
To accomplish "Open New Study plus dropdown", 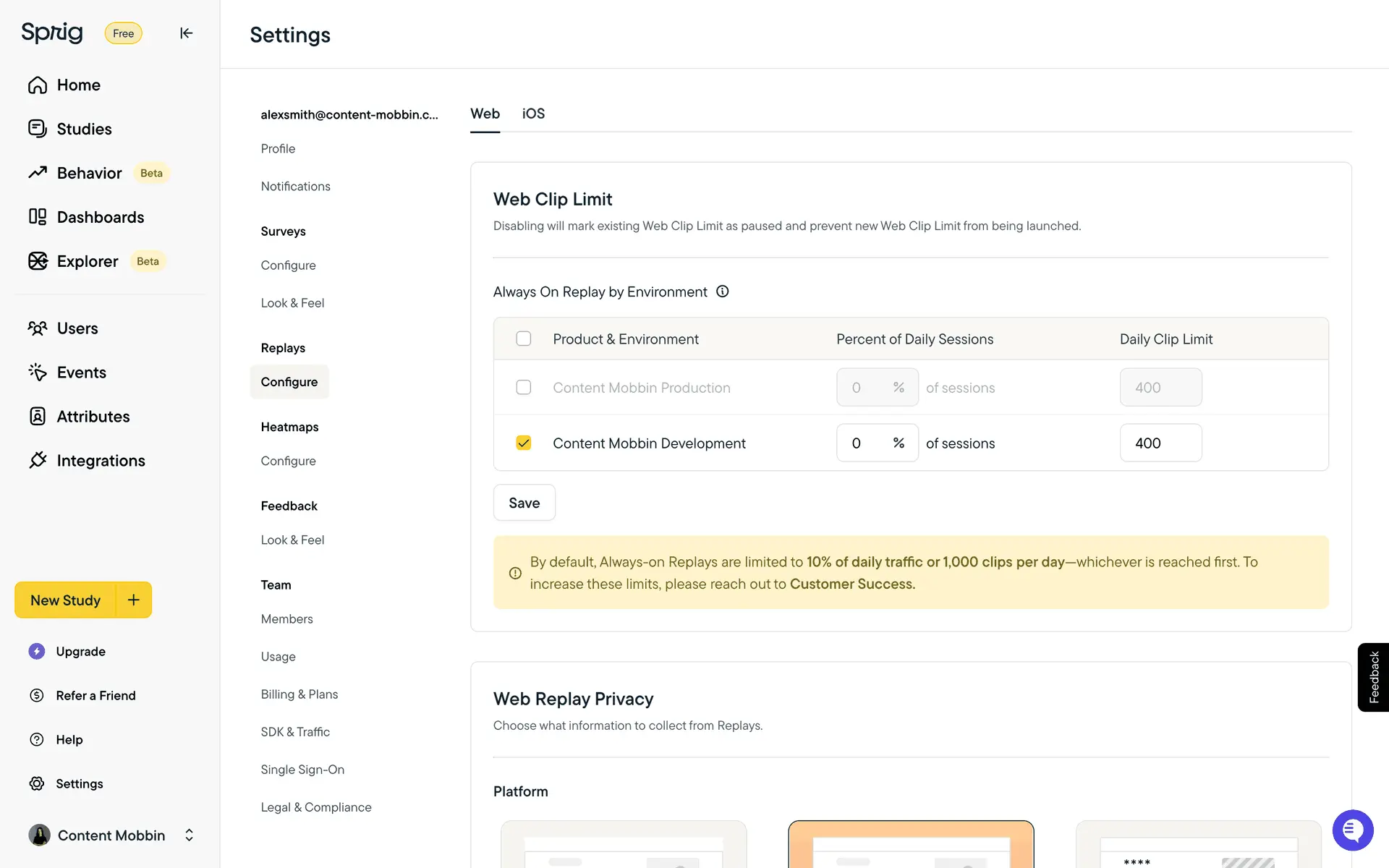I will [x=134, y=600].
